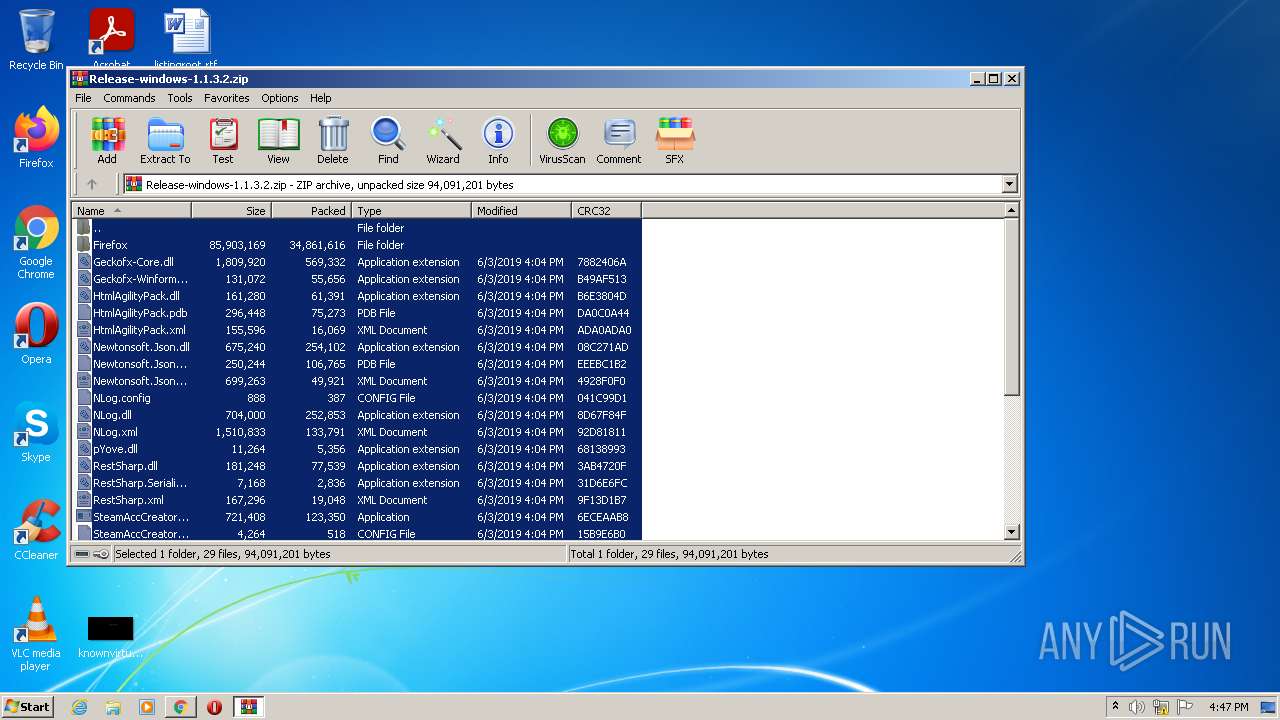This screenshot has width=1280, height=720.
Task: Launch the Wizard tool
Action: (443, 140)
